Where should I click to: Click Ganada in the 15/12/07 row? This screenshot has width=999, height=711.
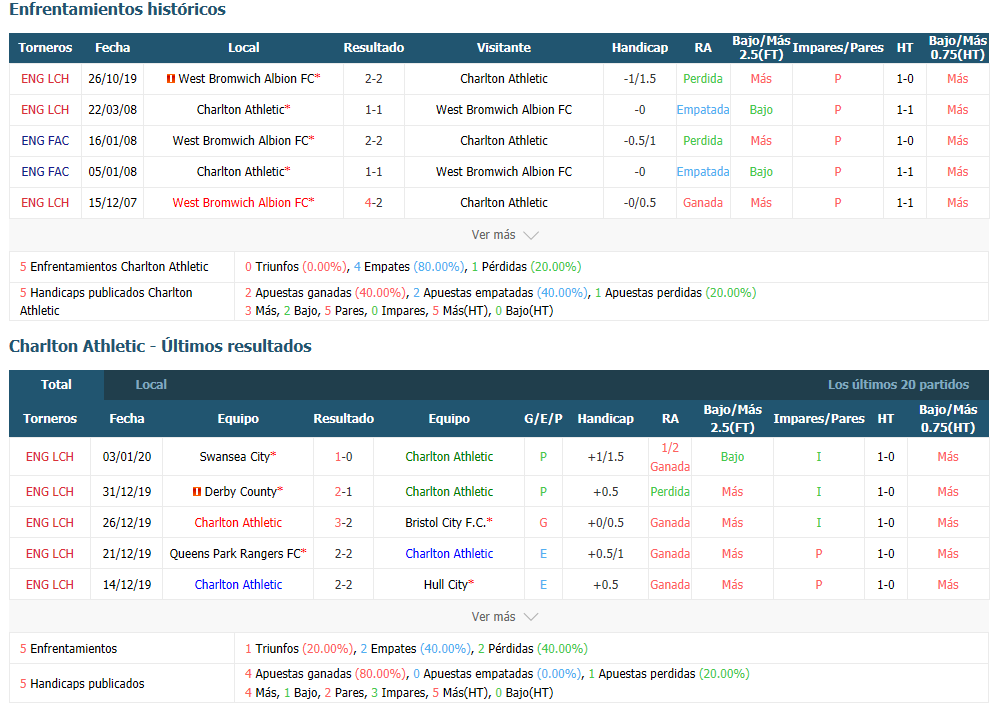[x=703, y=203]
